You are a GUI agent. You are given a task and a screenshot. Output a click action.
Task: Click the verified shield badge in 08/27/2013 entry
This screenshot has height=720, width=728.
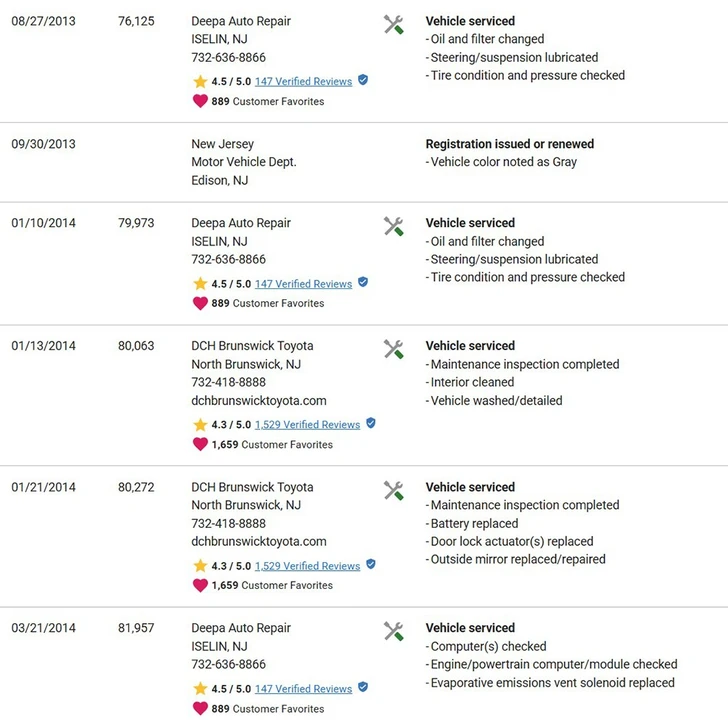[x=363, y=80]
